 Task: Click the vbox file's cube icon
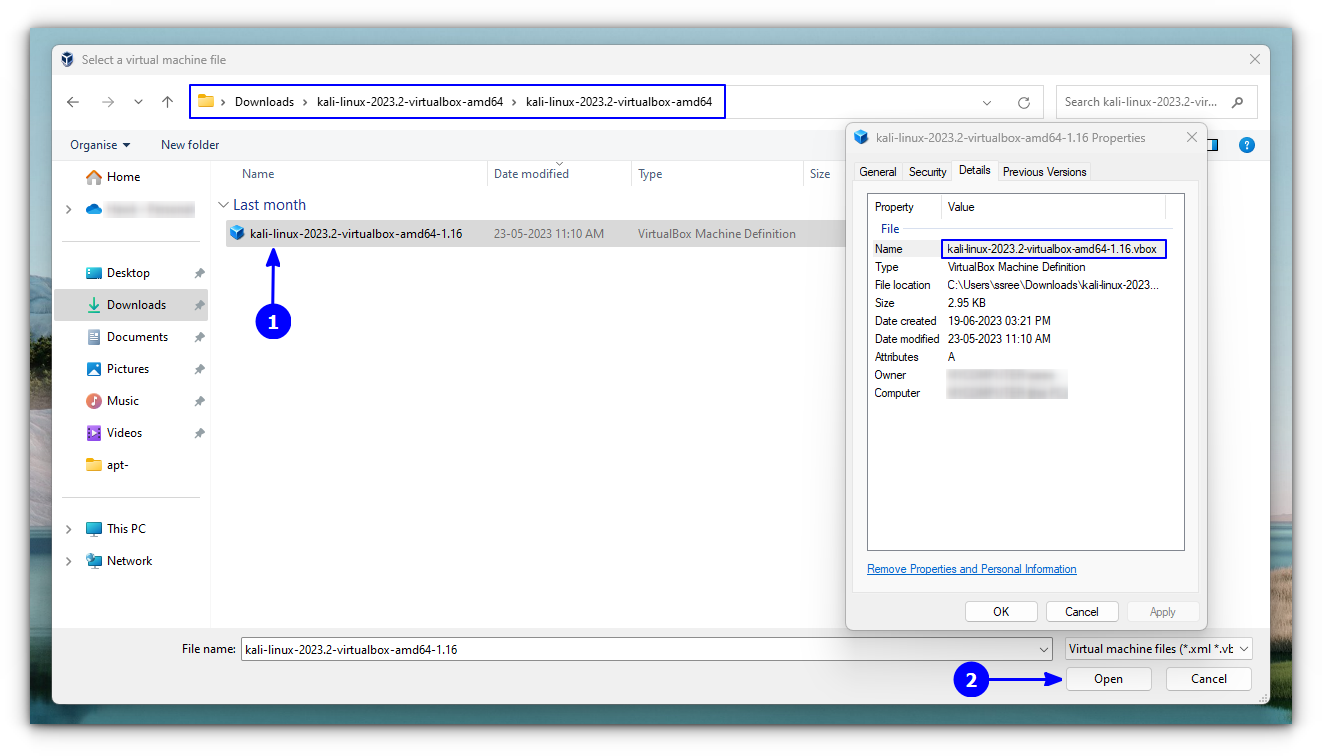(237, 234)
